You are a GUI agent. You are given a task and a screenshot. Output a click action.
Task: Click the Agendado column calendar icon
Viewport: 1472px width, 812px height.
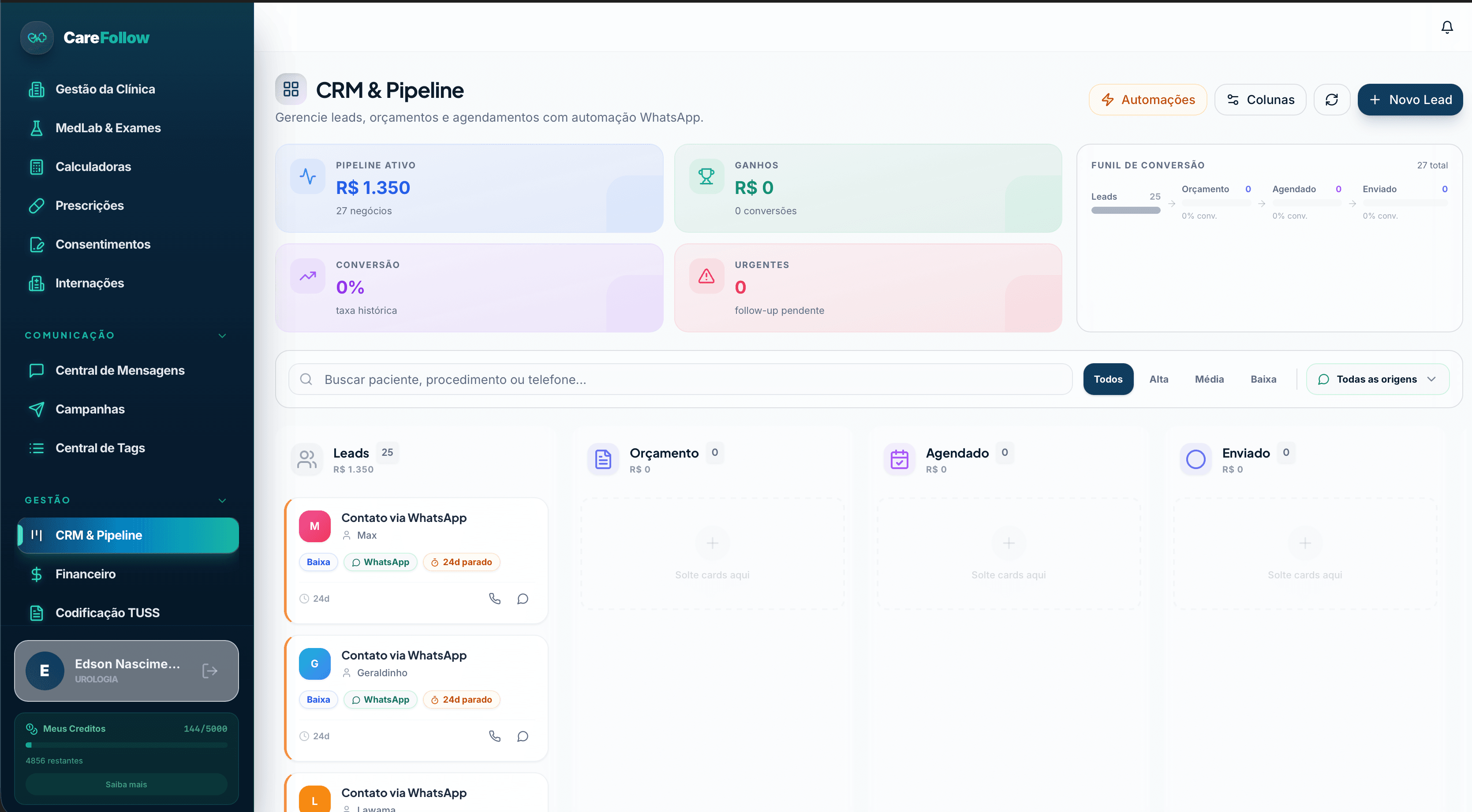point(900,459)
